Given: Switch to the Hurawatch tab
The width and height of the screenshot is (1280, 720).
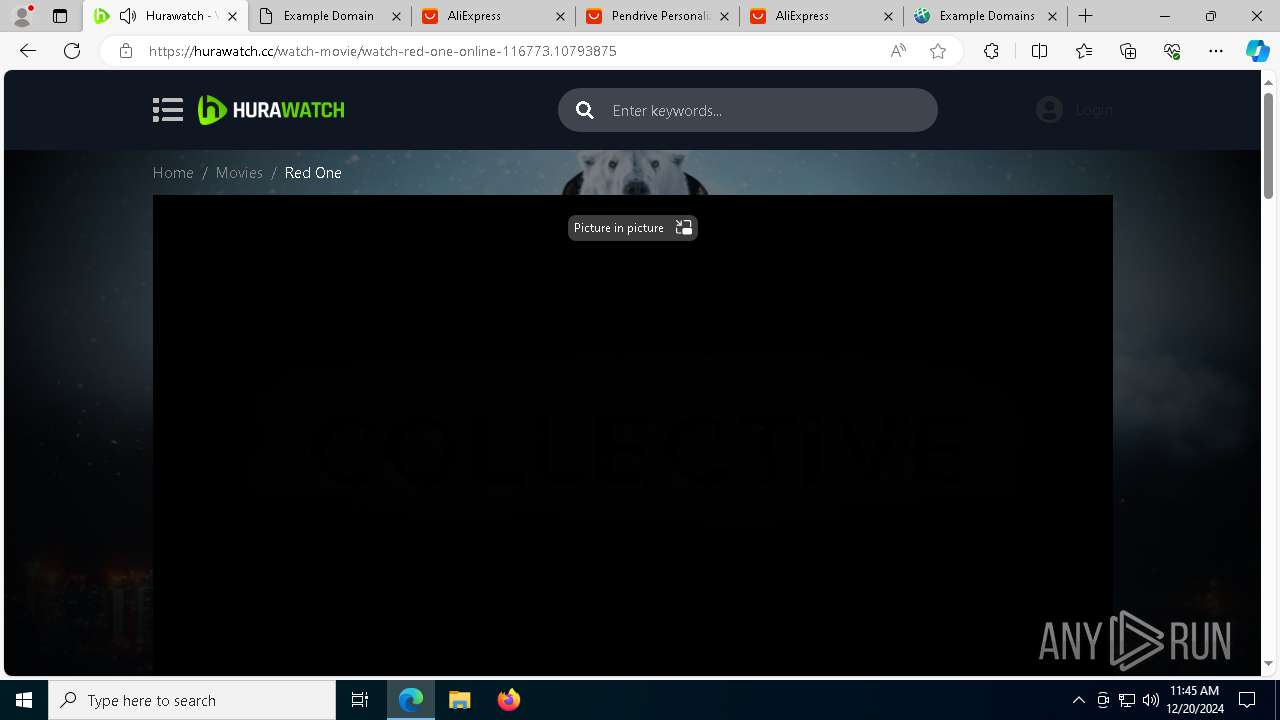Looking at the screenshot, I should [x=165, y=16].
